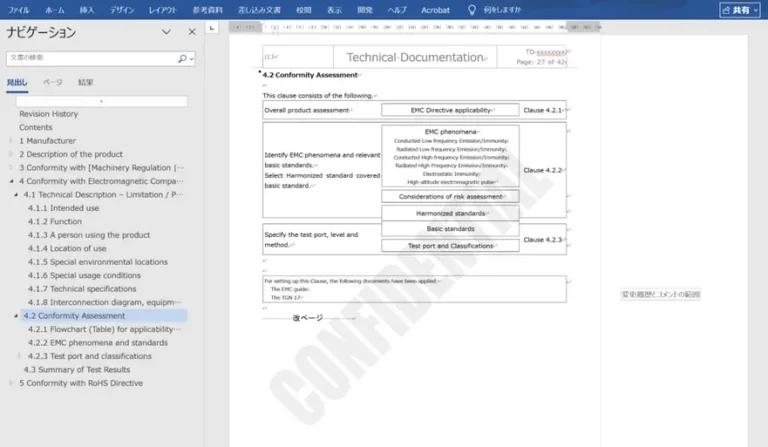Open the 開発 ribbon tab
The image size is (768, 447).
coord(364,10)
